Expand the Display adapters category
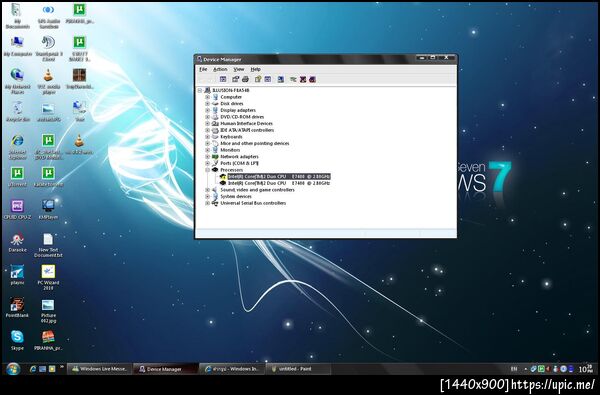The height and width of the screenshot is (395, 600). (x=207, y=110)
